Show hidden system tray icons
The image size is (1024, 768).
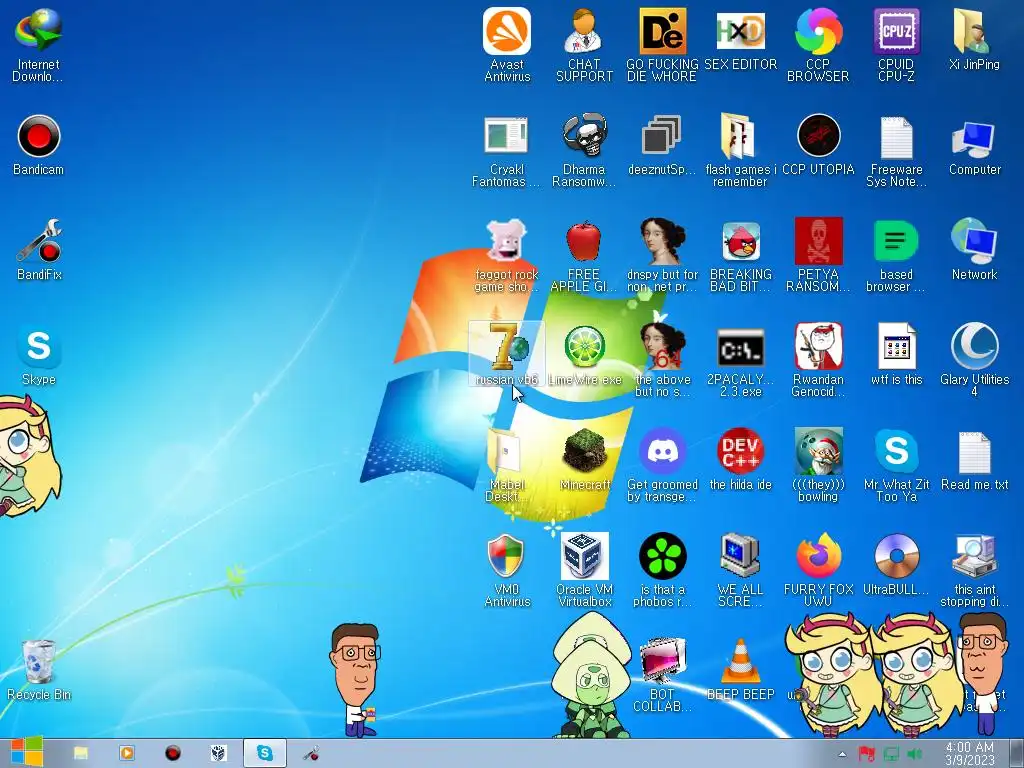pyautogui.click(x=842, y=755)
